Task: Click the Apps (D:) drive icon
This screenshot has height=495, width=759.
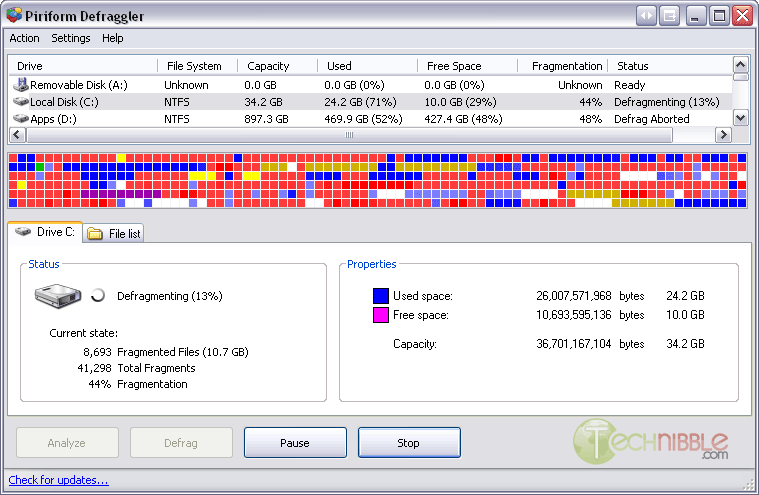Action: coord(21,119)
